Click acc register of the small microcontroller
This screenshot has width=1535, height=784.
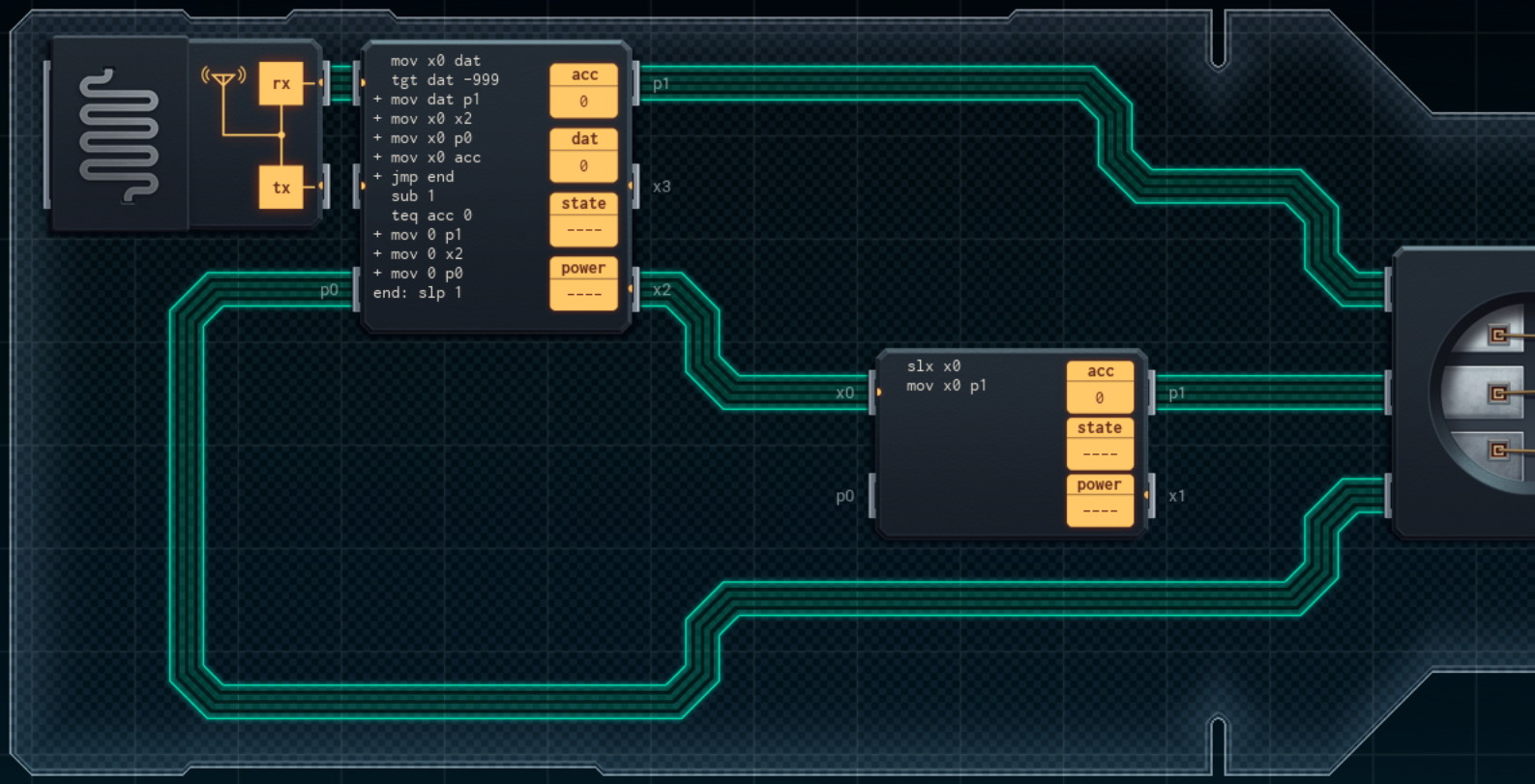tap(1100, 386)
